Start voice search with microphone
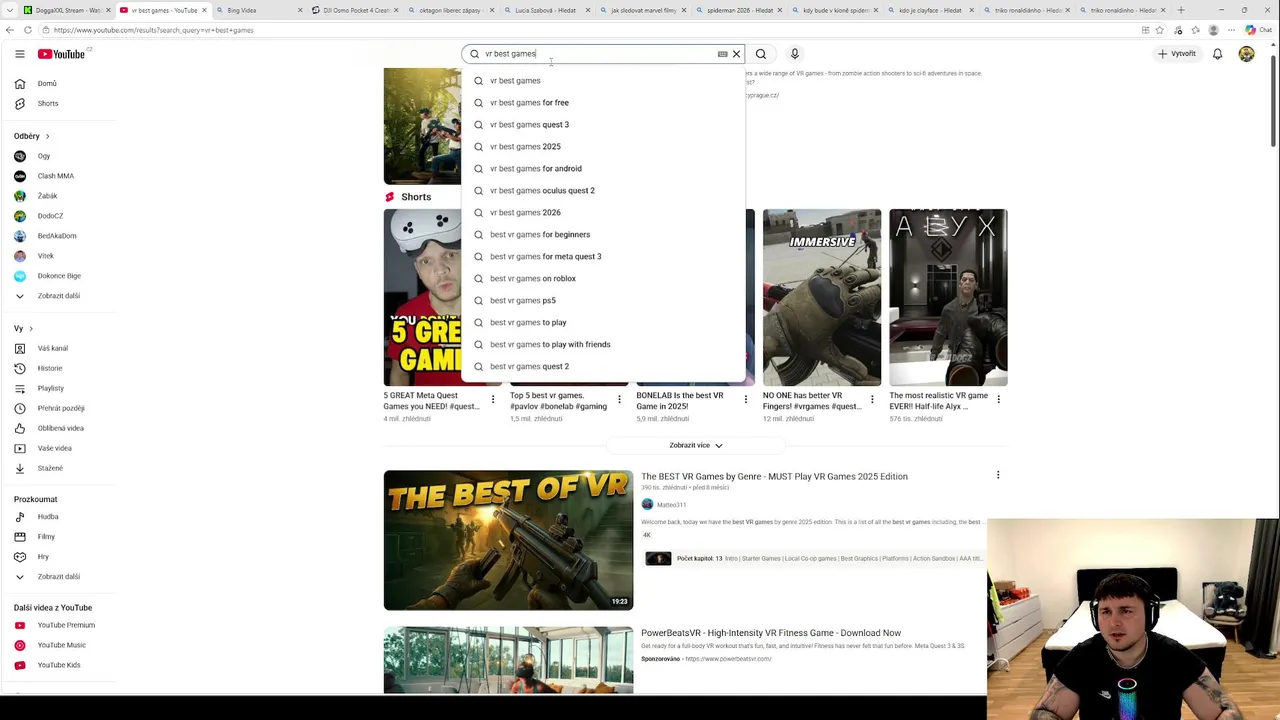The image size is (1280, 720). [794, 54]
